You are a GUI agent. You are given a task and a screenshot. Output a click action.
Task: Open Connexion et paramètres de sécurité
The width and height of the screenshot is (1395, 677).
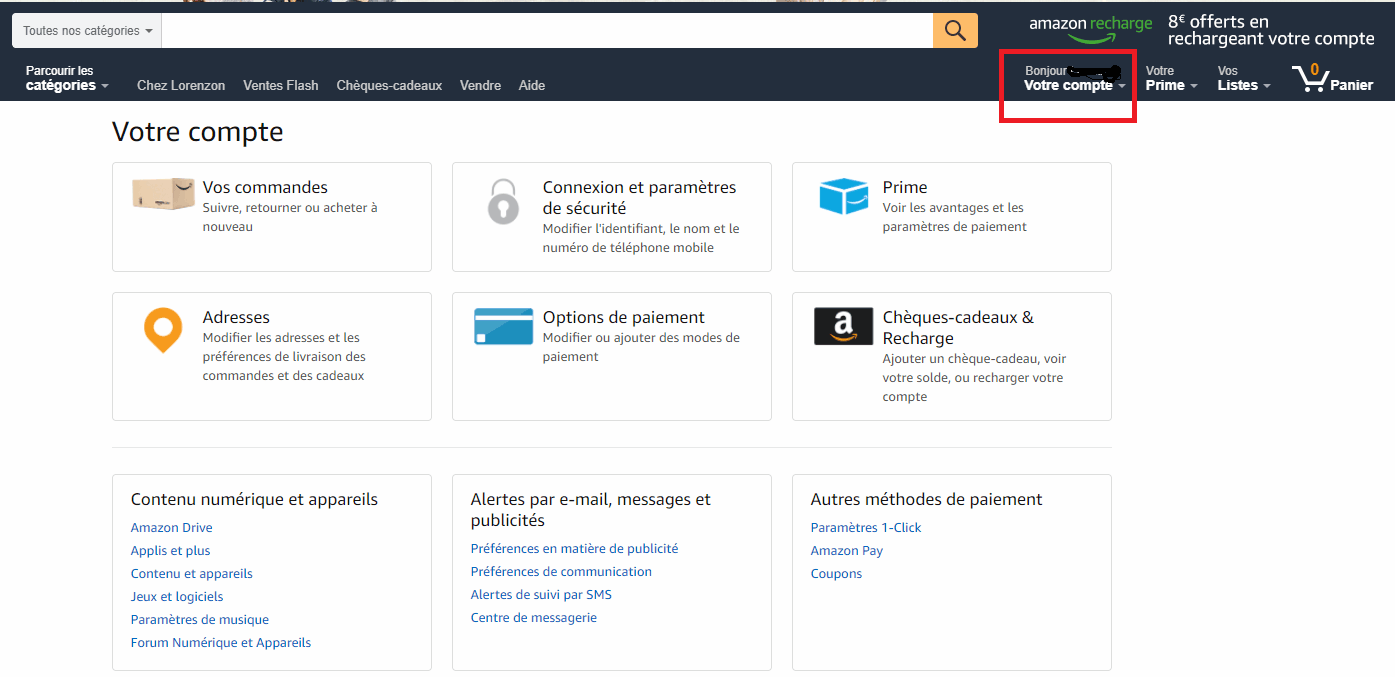[639, 198]
